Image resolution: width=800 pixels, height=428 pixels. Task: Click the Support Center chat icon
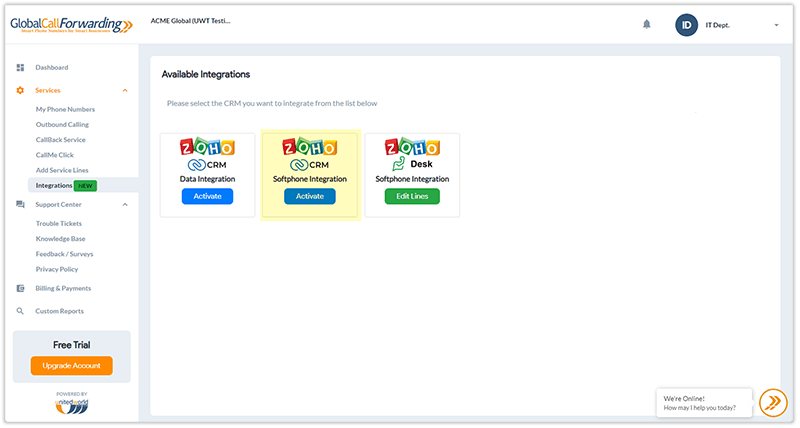click(20, 205)
